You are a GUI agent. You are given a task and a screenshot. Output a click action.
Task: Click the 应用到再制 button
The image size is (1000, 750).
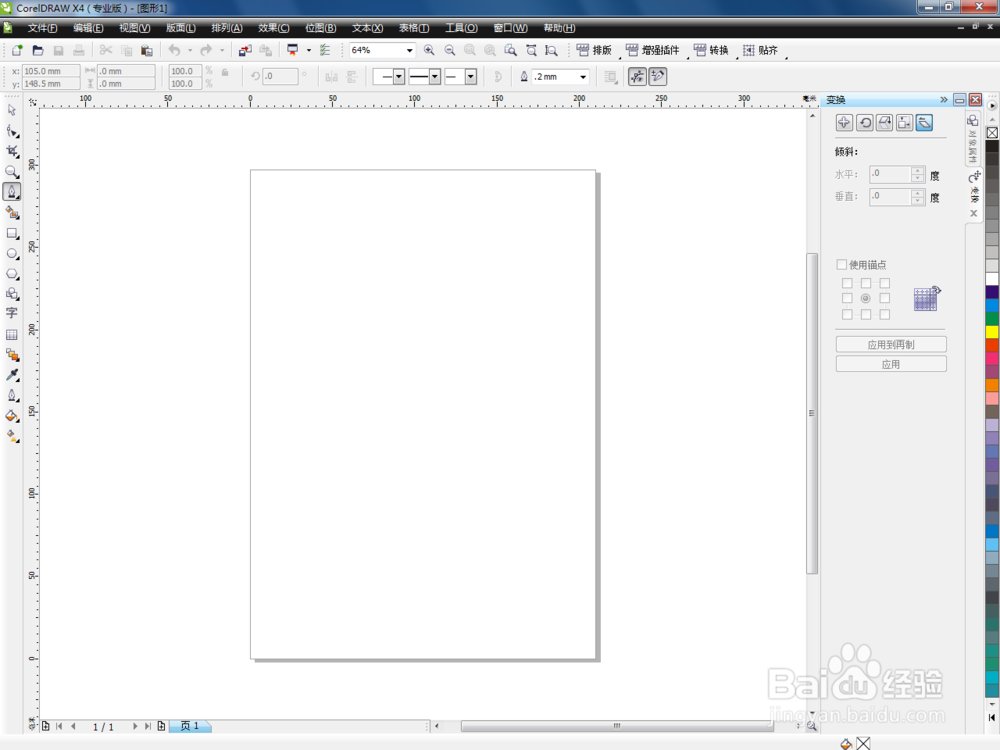point(891,344)
